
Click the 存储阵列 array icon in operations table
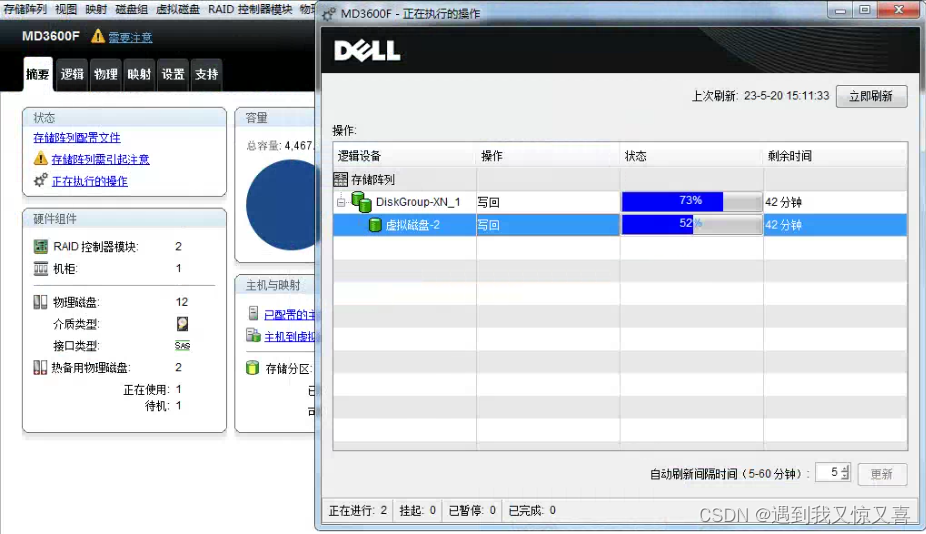coord(341,179)
